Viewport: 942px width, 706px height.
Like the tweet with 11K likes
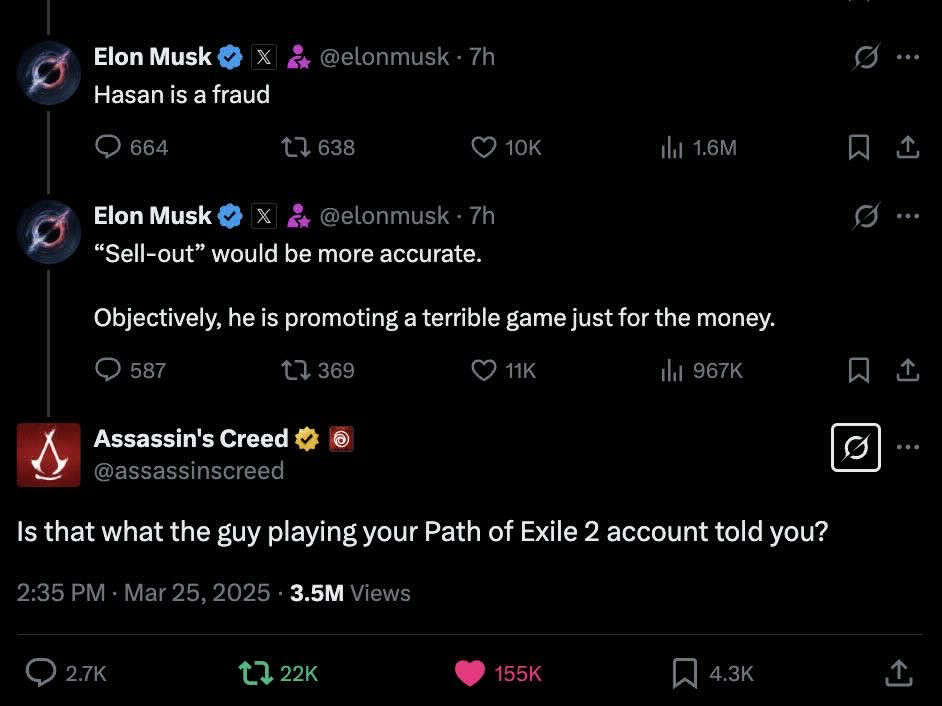click(x=483, y=371)
